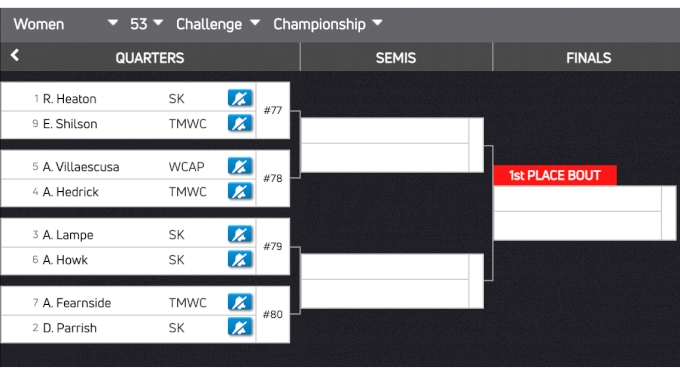
Task: Click the blue icon beside A. Hedrick
Action: point(240,192)
